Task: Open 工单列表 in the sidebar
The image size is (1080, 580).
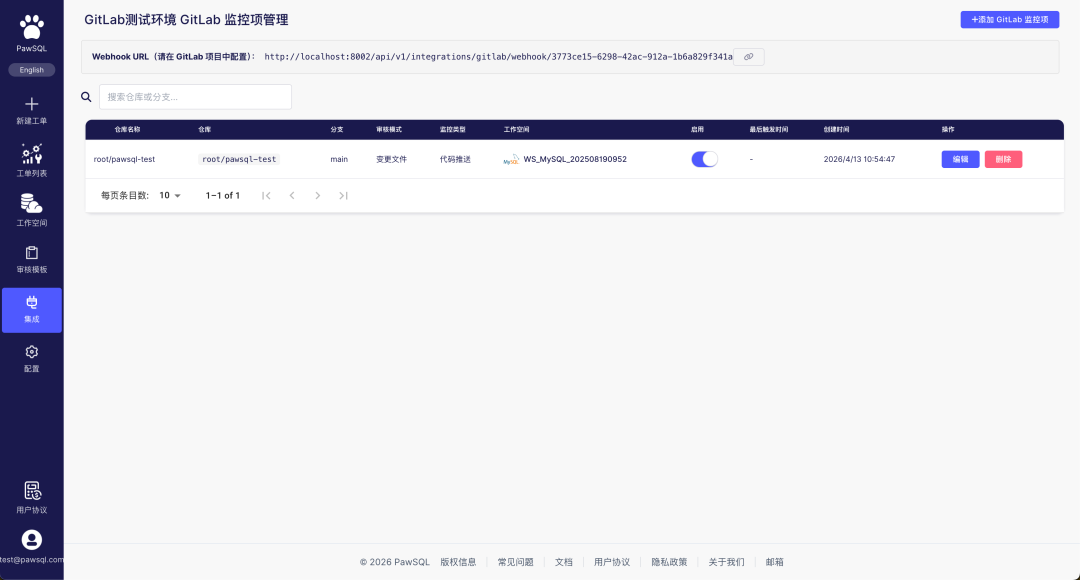Action: [x=32, y=160]
